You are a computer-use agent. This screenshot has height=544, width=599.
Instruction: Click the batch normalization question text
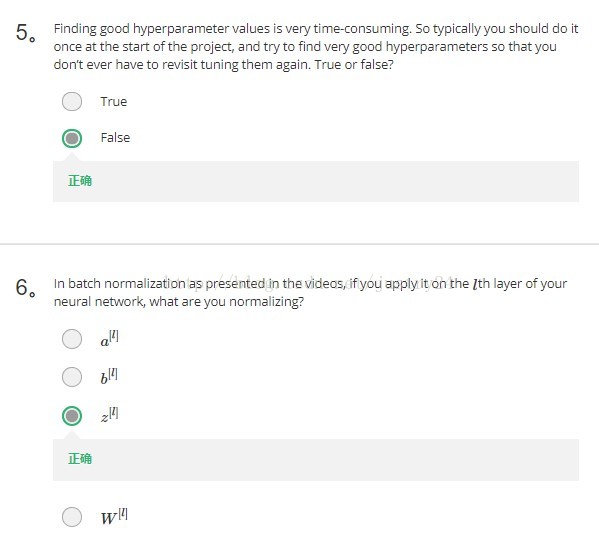coord(310,293)
